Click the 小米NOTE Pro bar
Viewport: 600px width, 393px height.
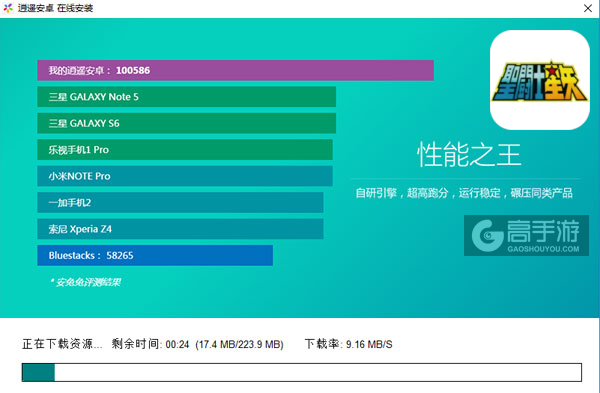pyautogui.click(x=185, y=176)
